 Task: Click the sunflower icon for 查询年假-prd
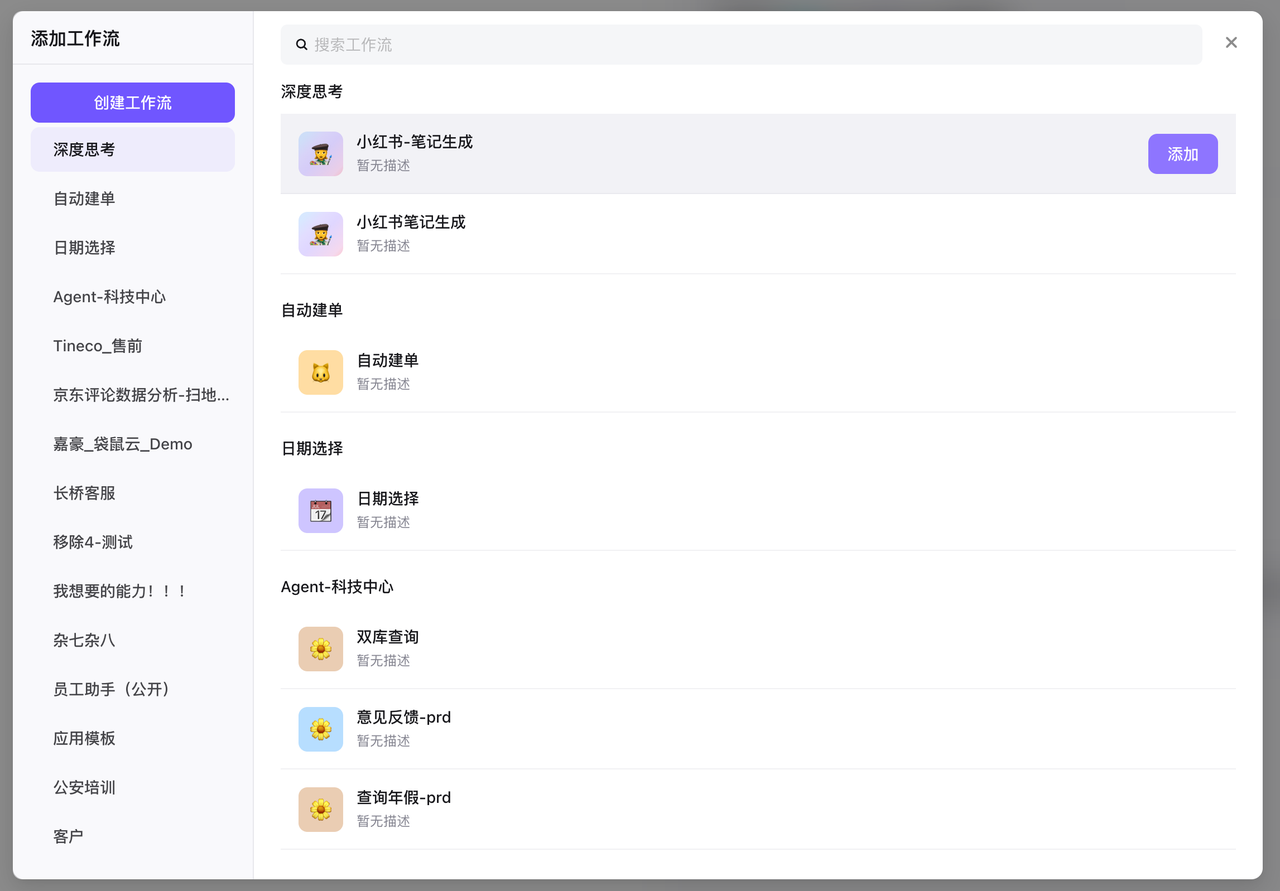tap(320, 809)
